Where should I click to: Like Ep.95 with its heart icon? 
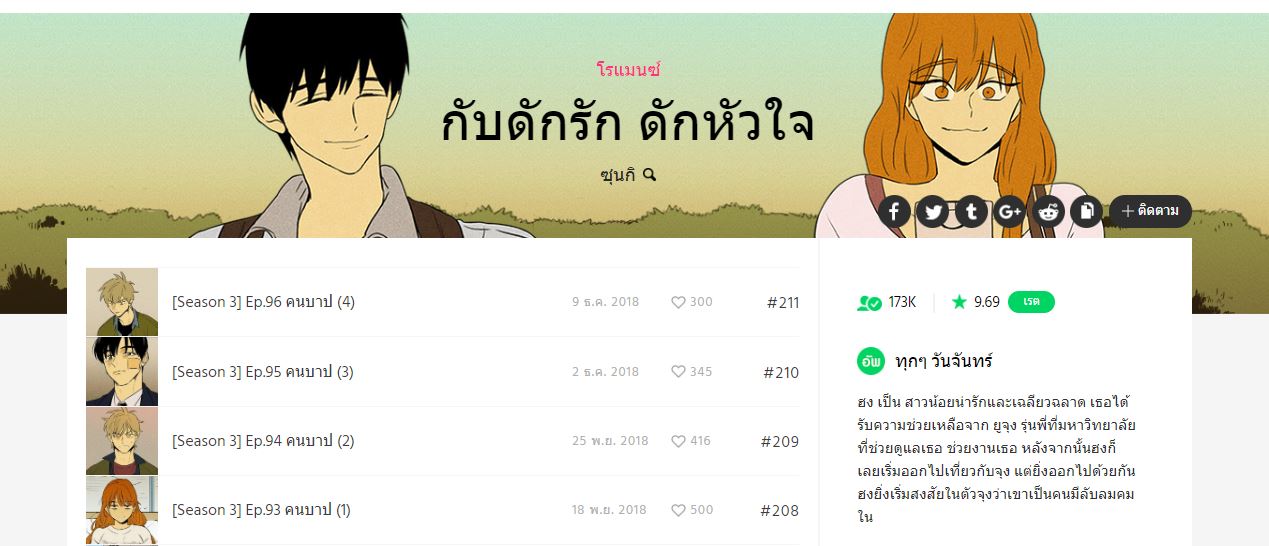tap(678, 372)
